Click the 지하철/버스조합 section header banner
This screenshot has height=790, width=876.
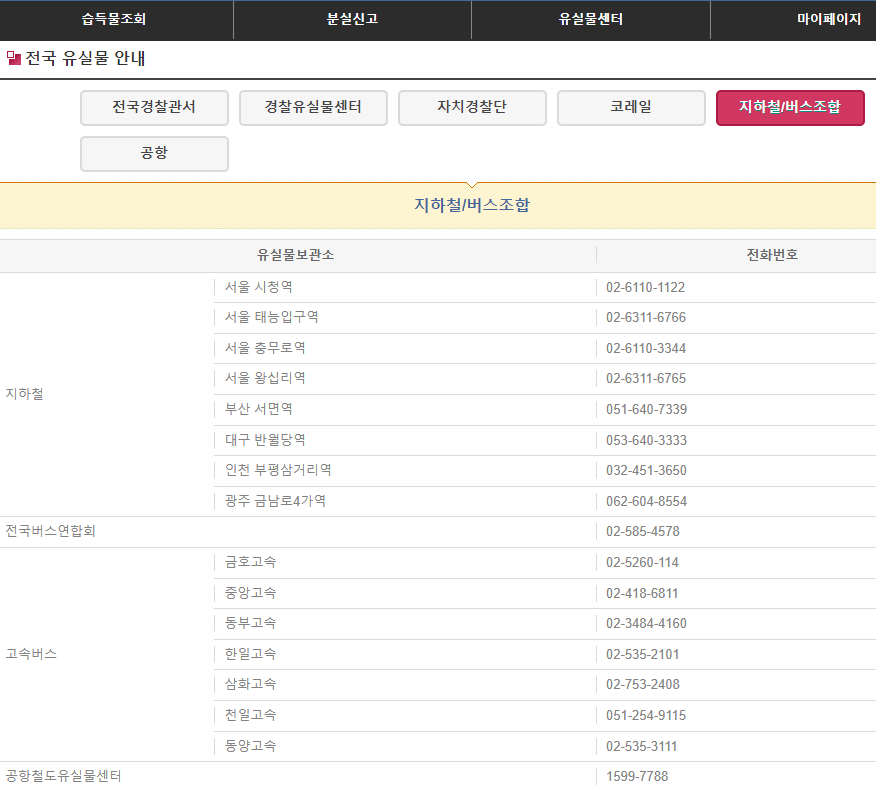pyautogui.click(x=438, y=204)
